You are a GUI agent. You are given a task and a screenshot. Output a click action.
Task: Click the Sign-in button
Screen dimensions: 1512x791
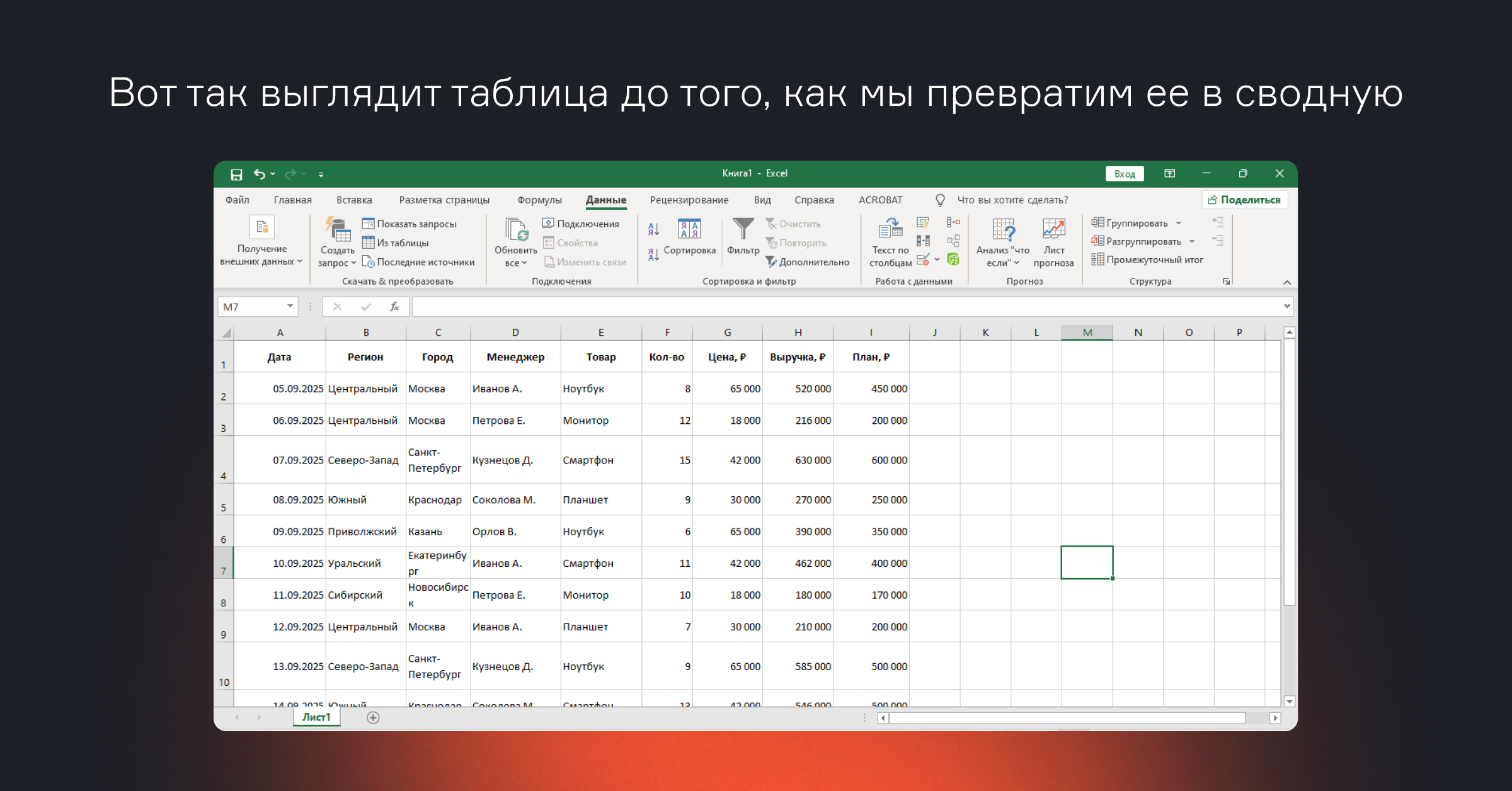click(1124, 174)
